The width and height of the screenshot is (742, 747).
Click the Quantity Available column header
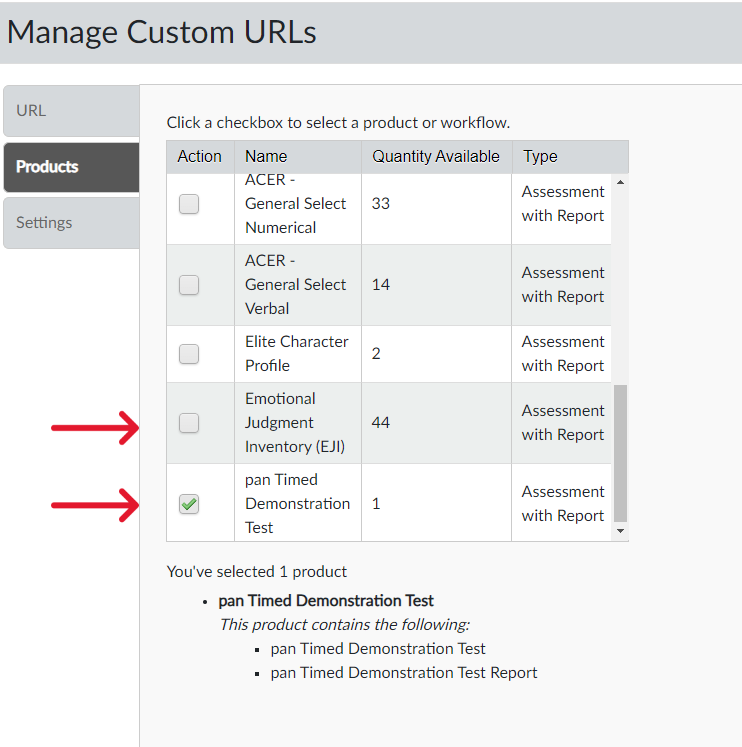click(436, 156)
